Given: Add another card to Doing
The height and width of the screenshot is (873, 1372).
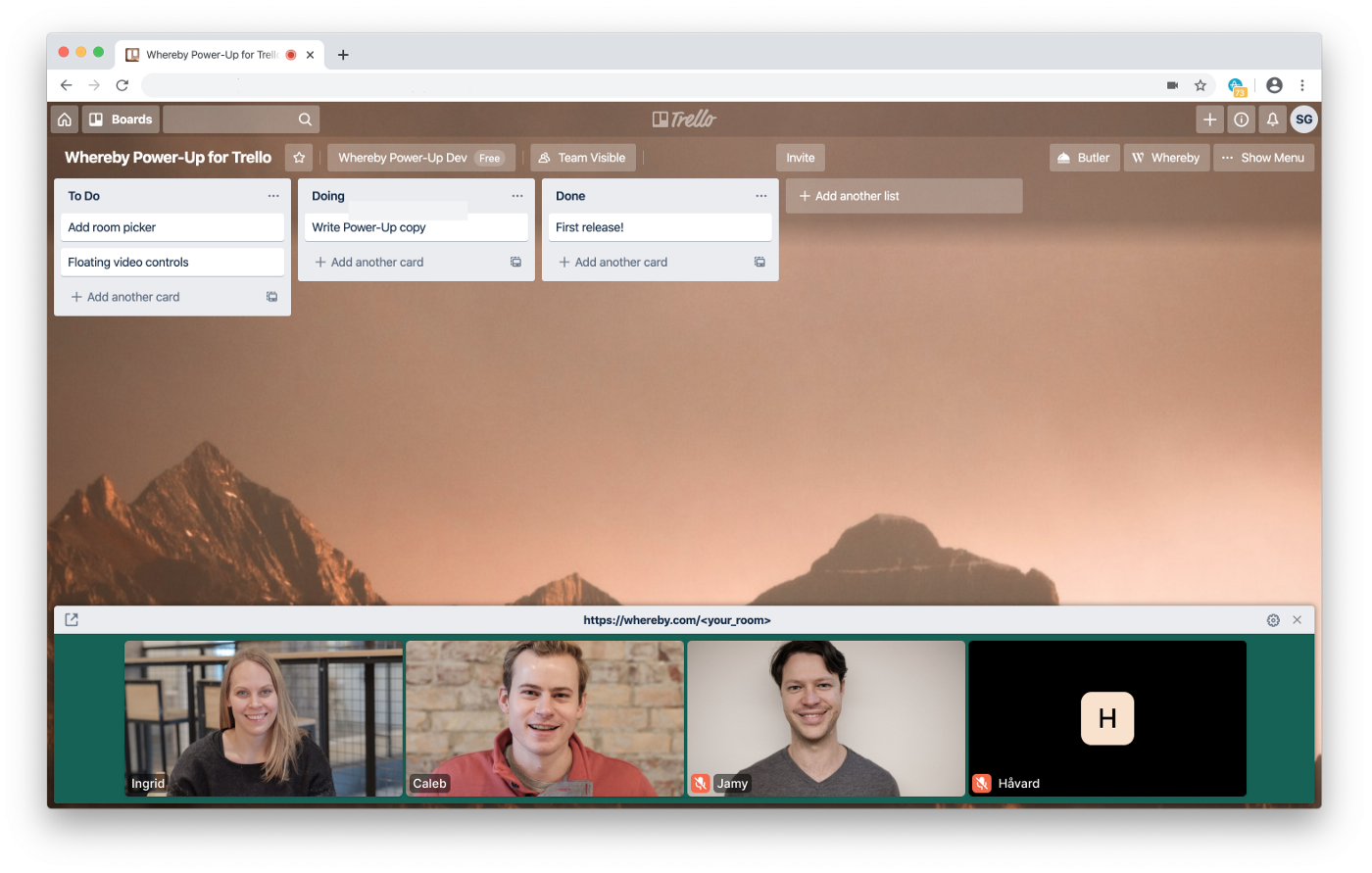Looking at the screenshot, I should [x=369, y=263].
